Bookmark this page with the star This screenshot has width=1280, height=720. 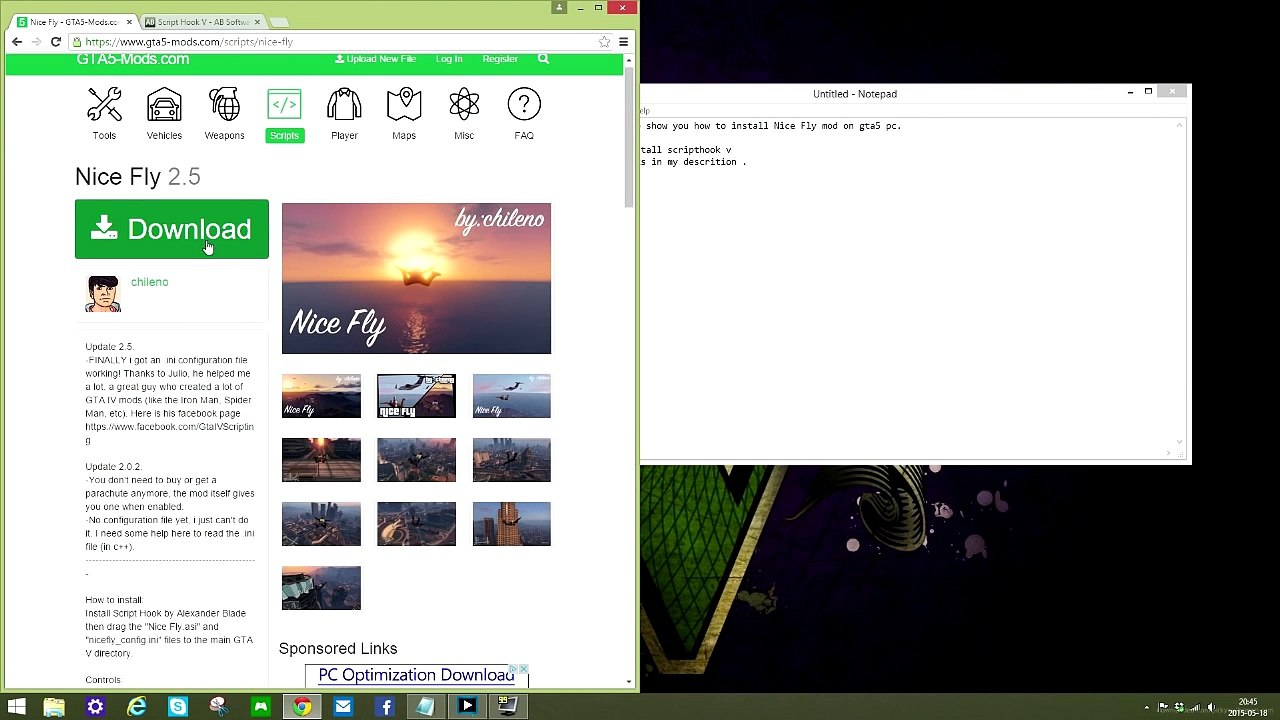tap(604, 42)
